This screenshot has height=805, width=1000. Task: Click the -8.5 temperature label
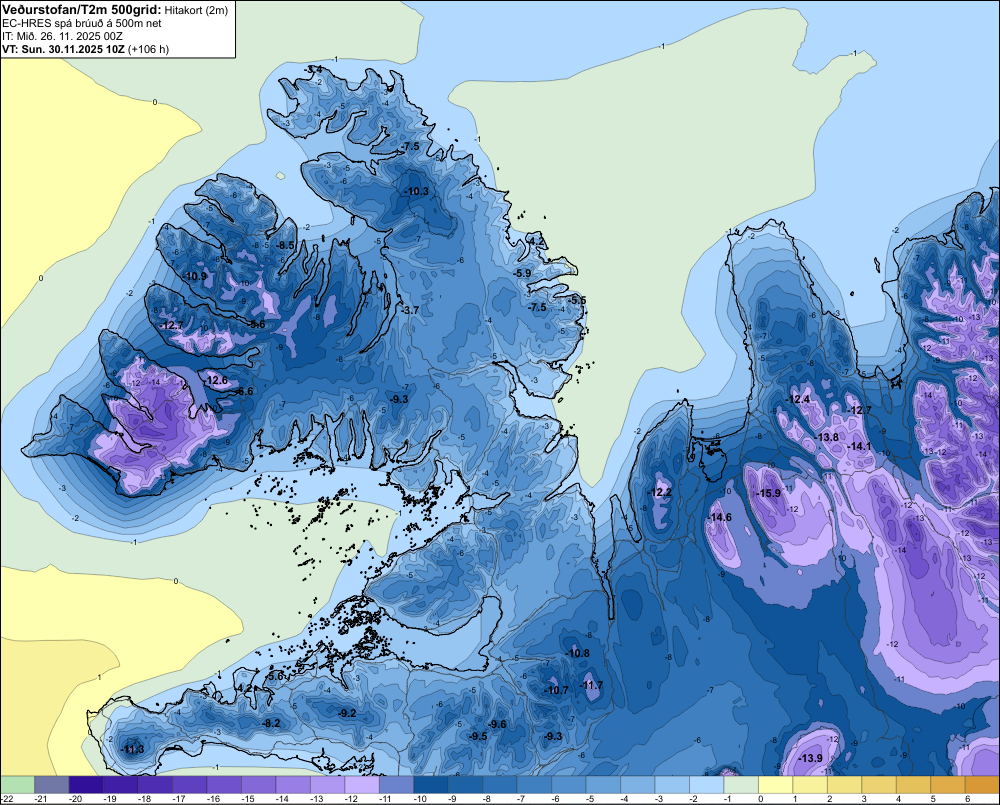(285, 245)
